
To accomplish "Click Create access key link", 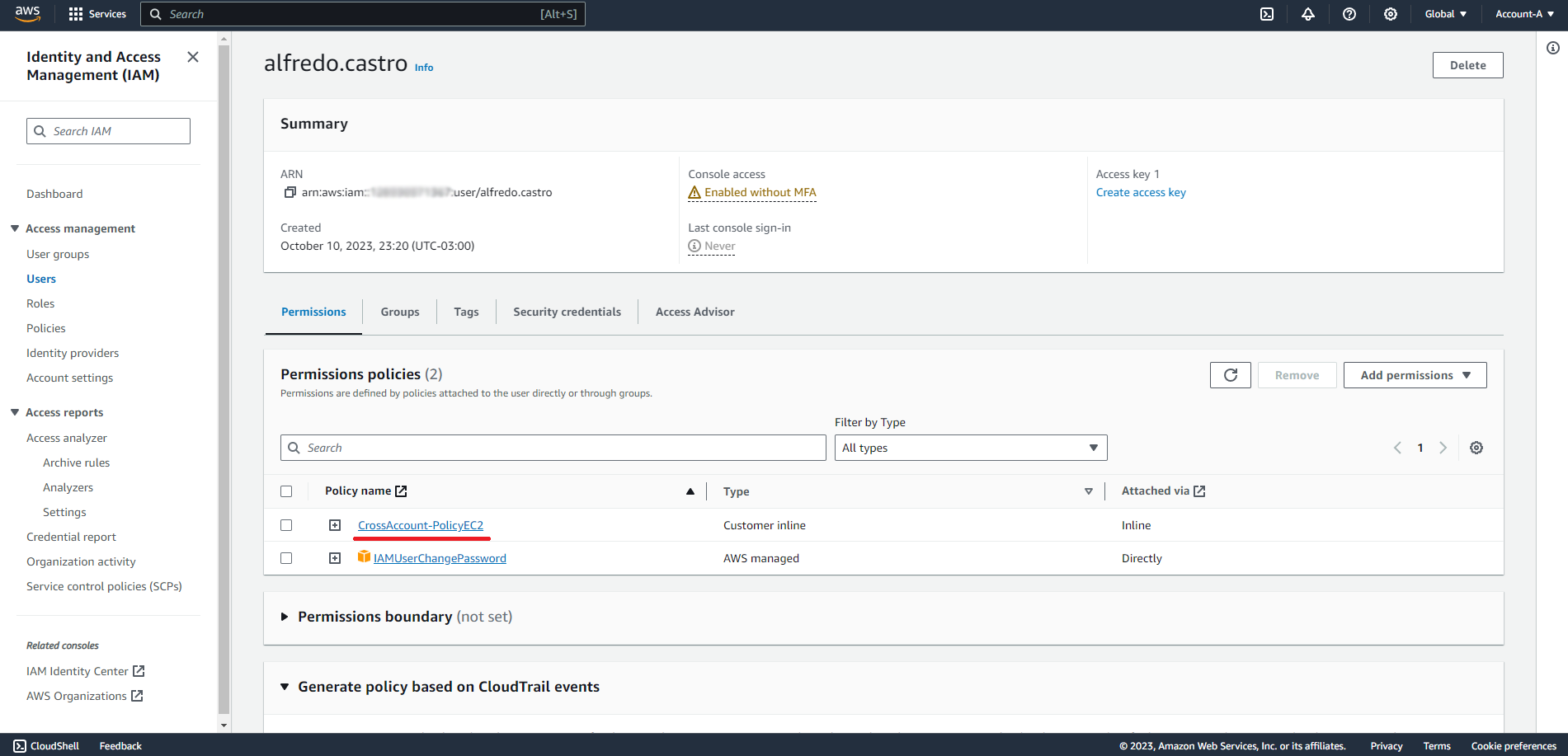I will (1141, 192).
